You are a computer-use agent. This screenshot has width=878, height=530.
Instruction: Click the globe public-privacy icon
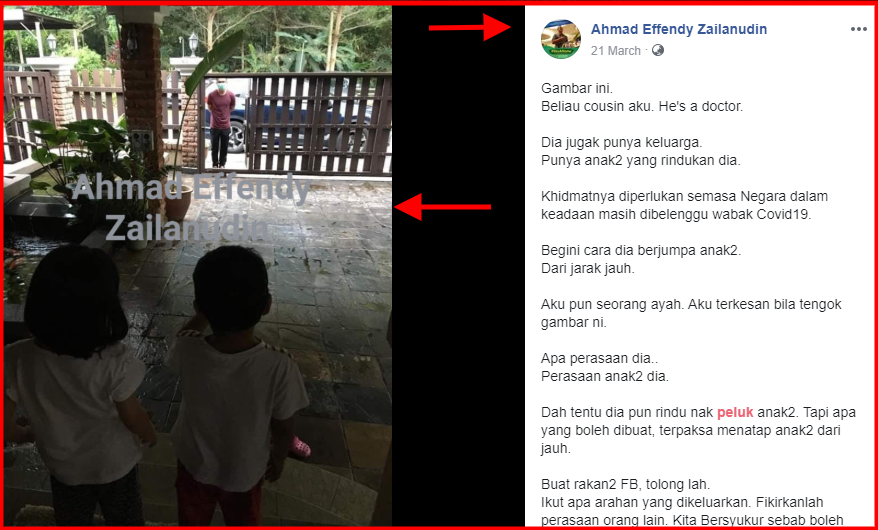658,50
